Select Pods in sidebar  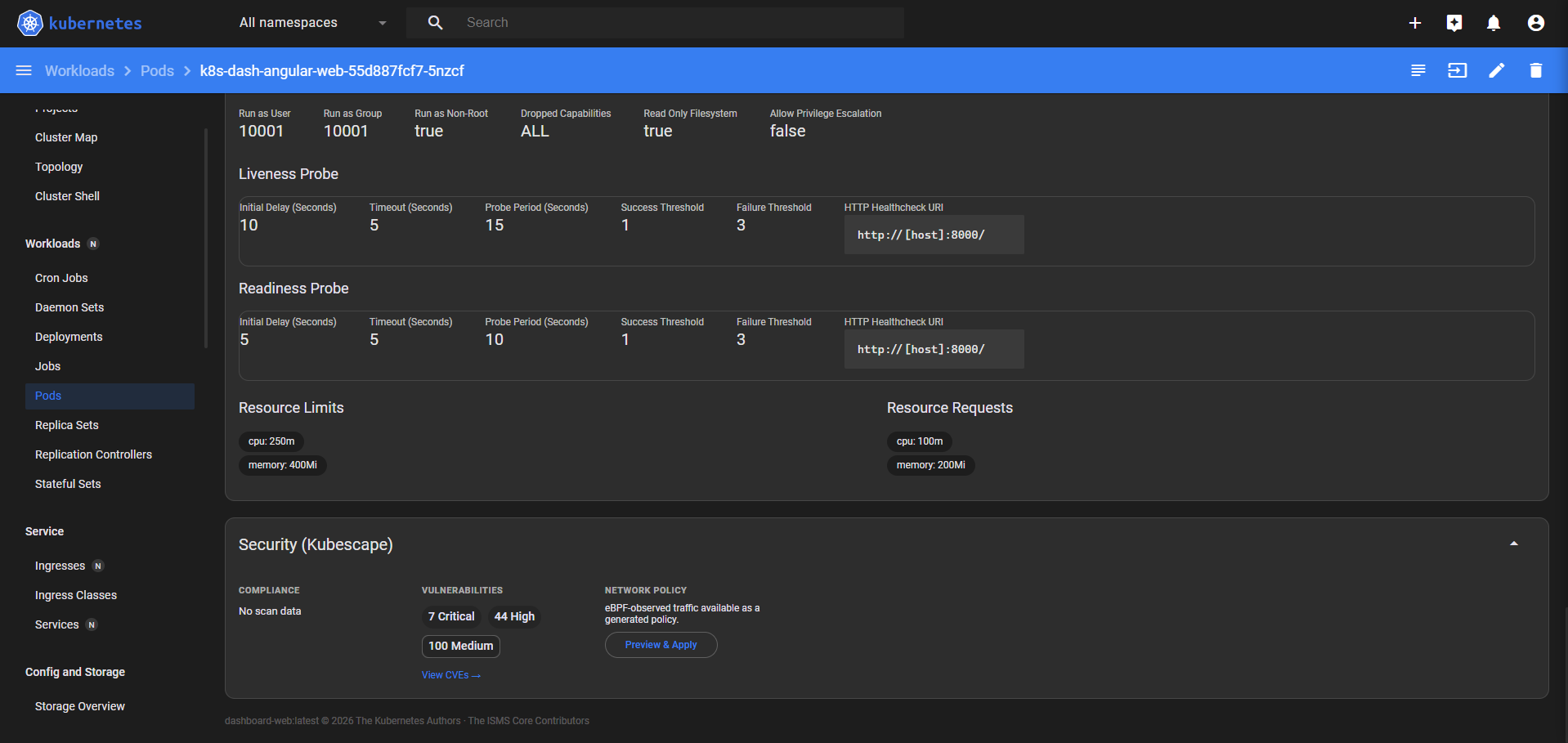[110, 396]
